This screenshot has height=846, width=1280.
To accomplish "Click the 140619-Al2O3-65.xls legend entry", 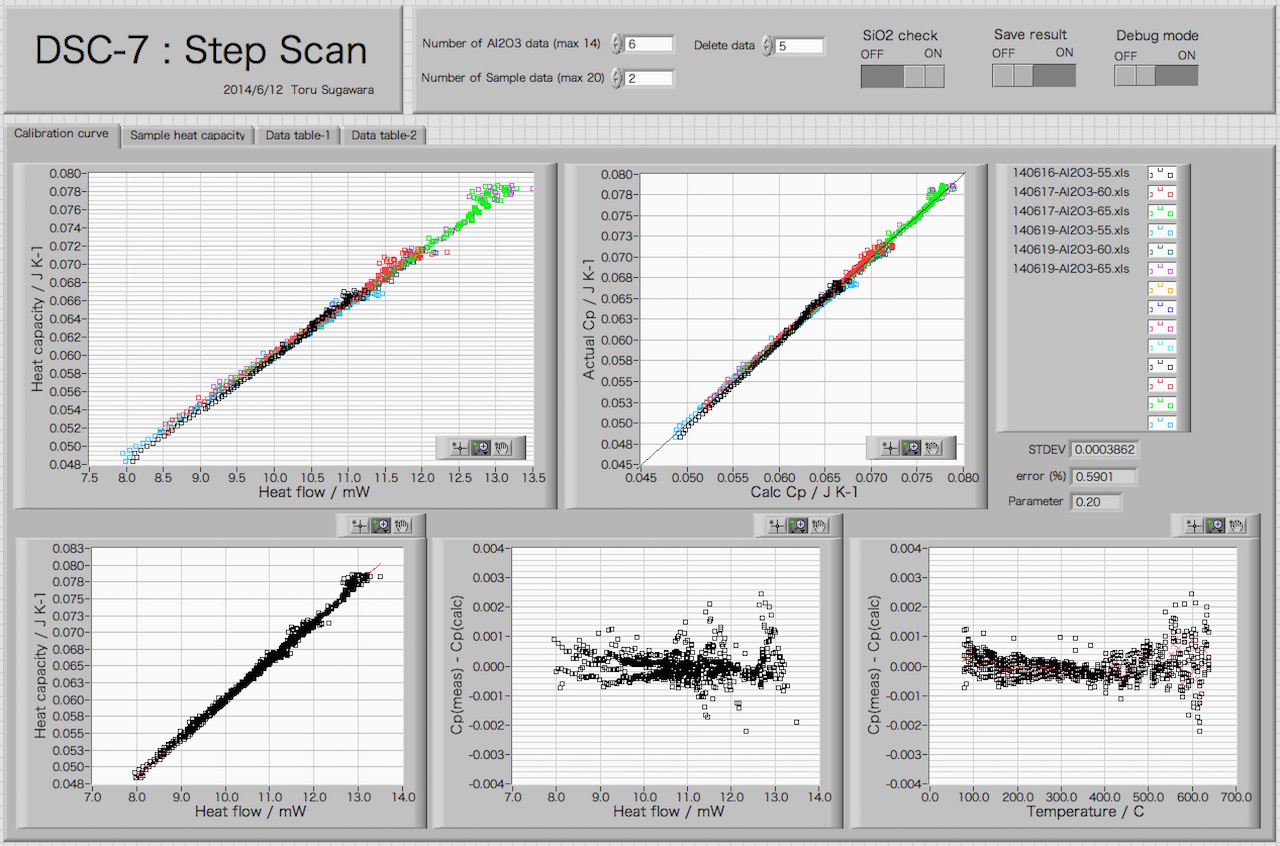I will 1070,269.
